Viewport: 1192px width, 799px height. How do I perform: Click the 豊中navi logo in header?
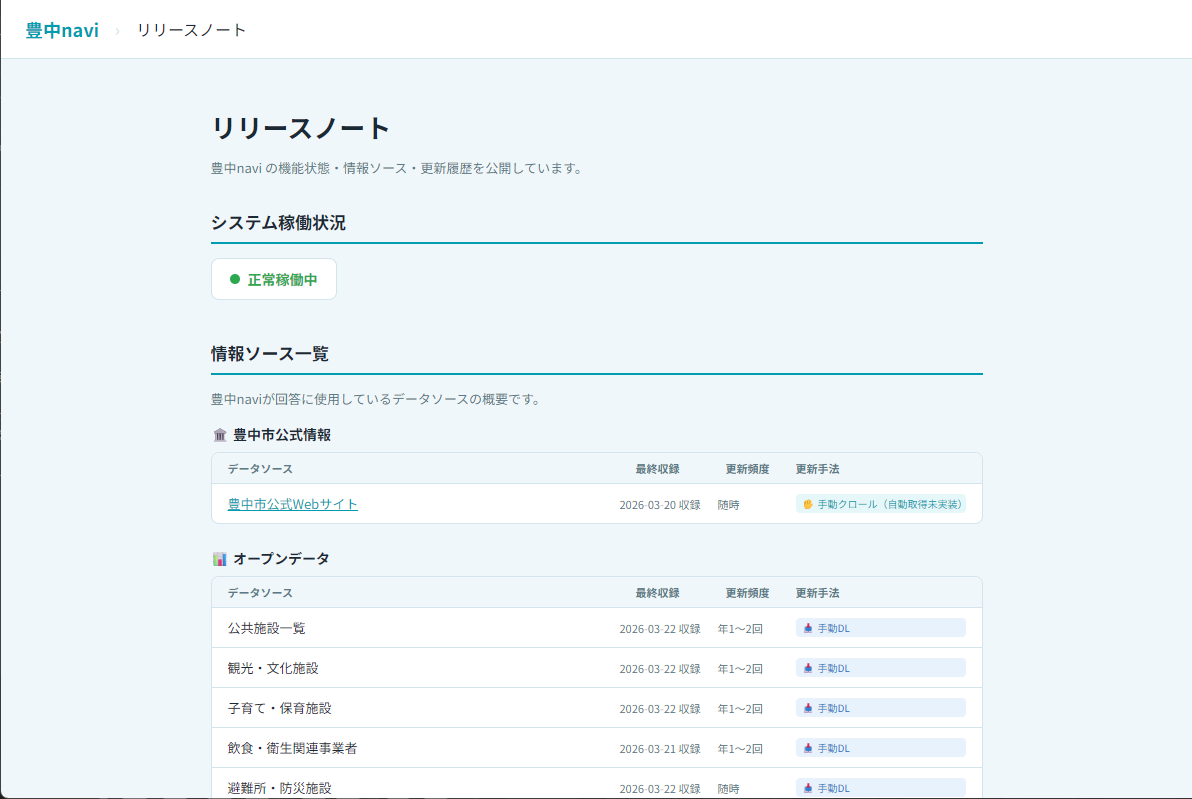point(62,30)
